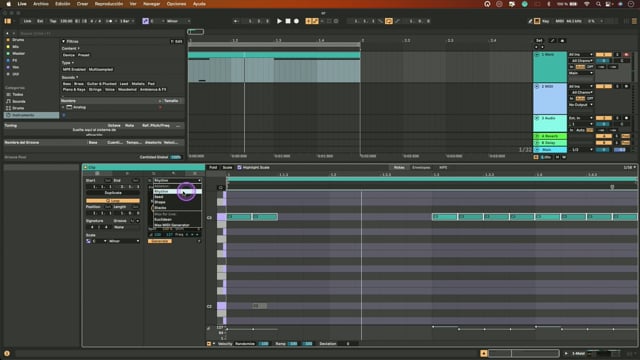Open the Live menu

pos(22,4)
